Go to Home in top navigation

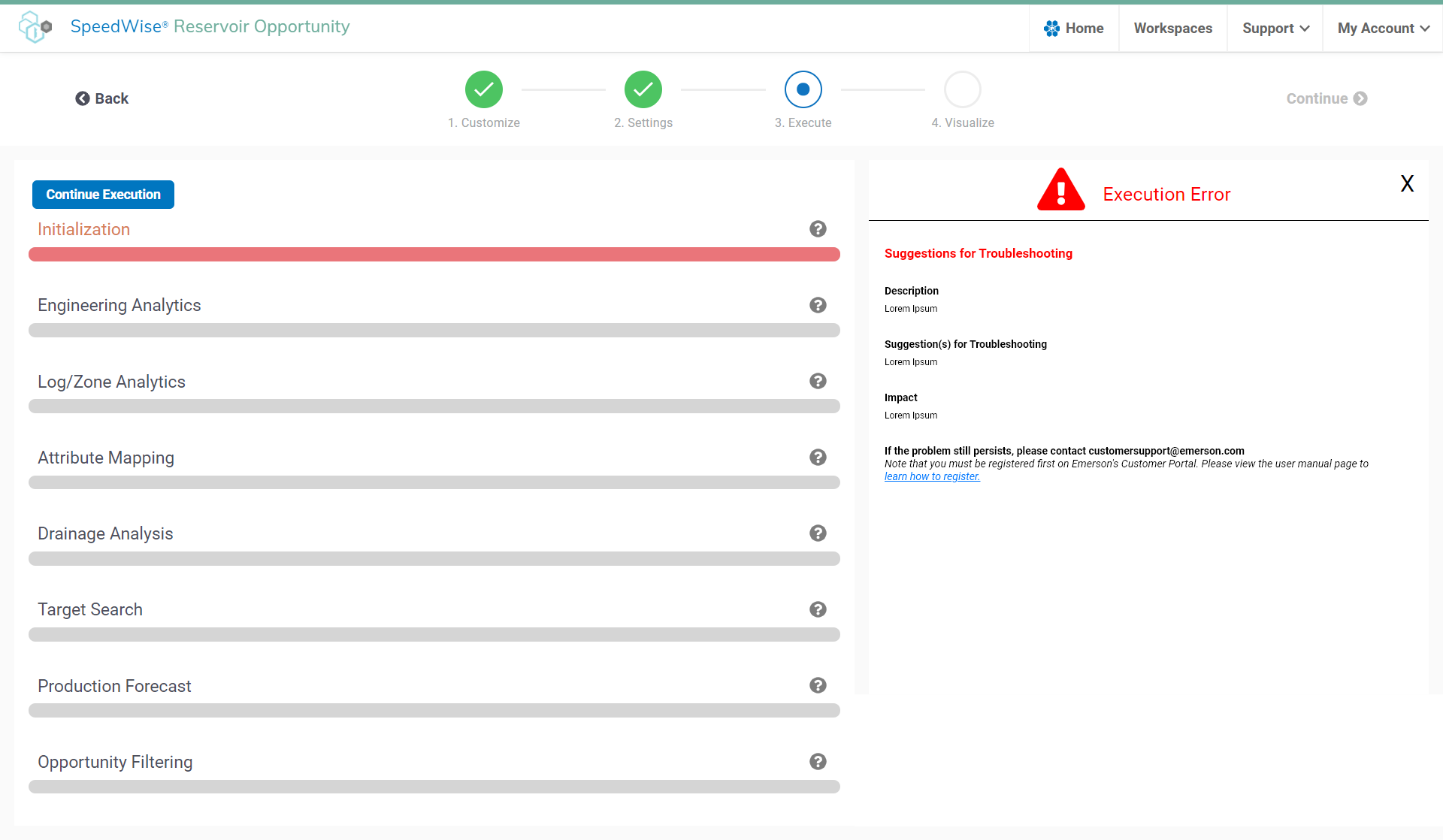coord(1074,29)
